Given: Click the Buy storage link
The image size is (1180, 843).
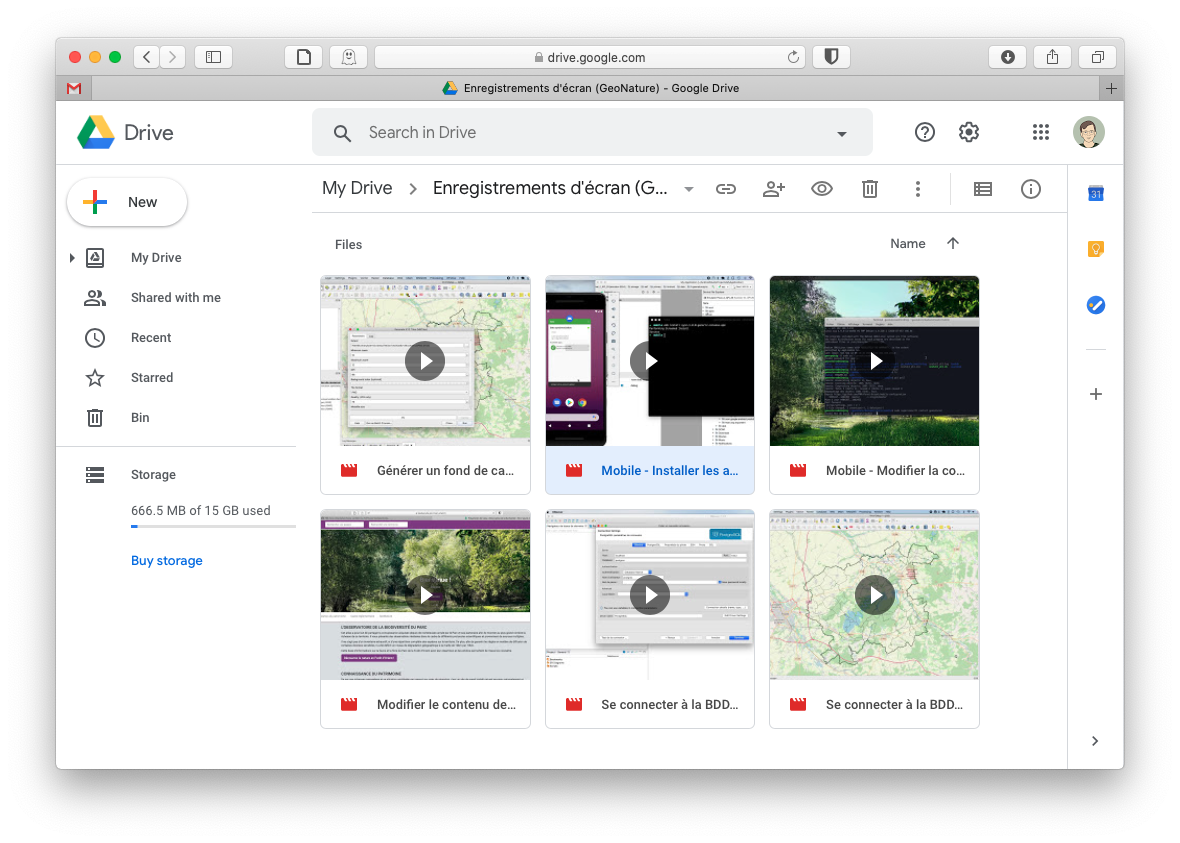Looking at the screenshot, I should tap(166, 561).
